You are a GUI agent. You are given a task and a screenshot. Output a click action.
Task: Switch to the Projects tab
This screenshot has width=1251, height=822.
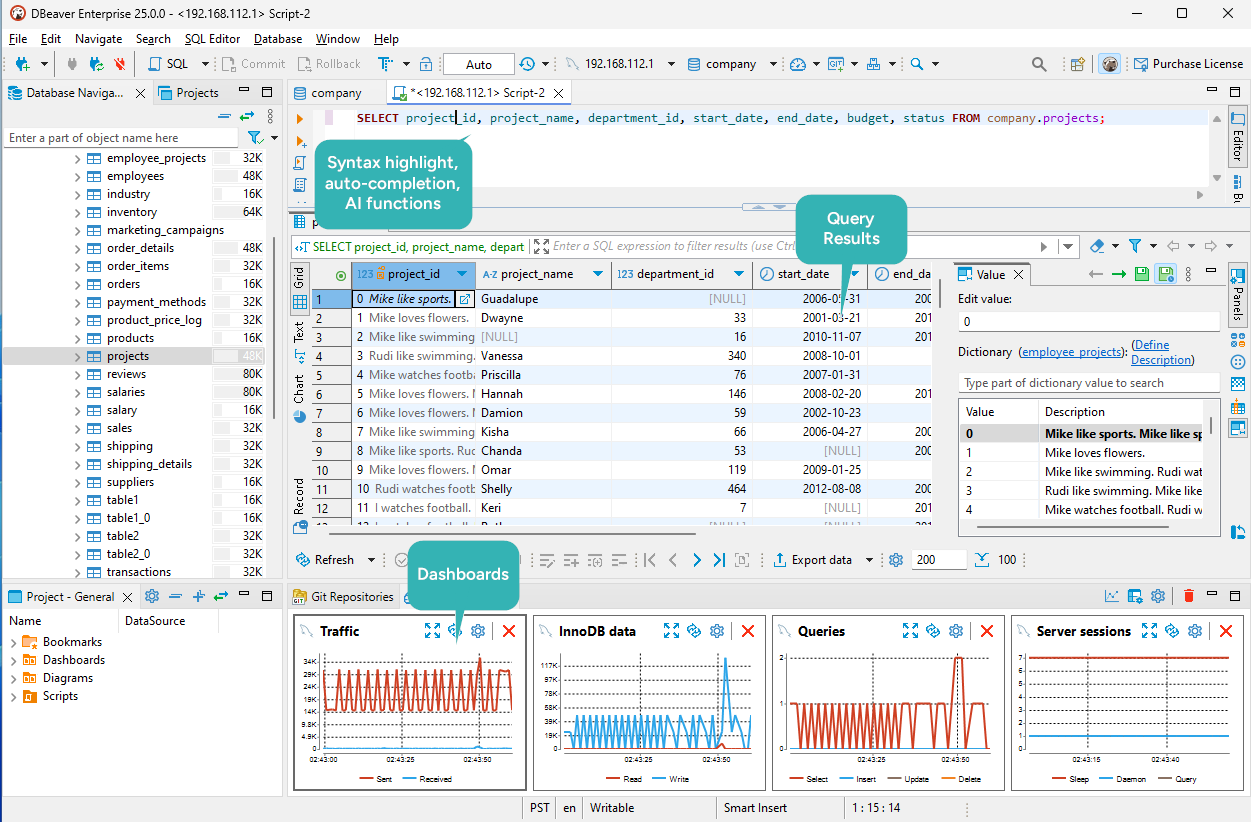coord(188,93)
